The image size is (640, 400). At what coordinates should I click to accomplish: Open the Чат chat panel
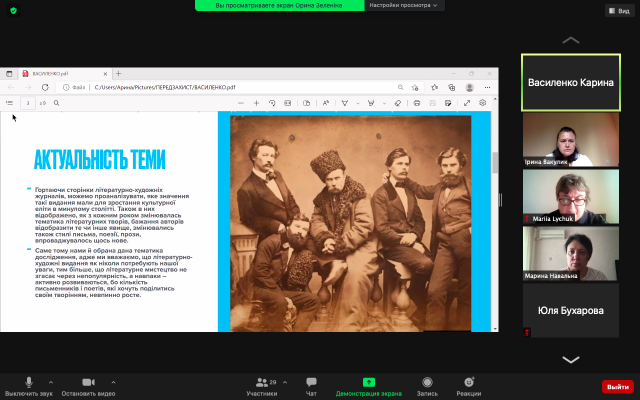pos(311,384)
